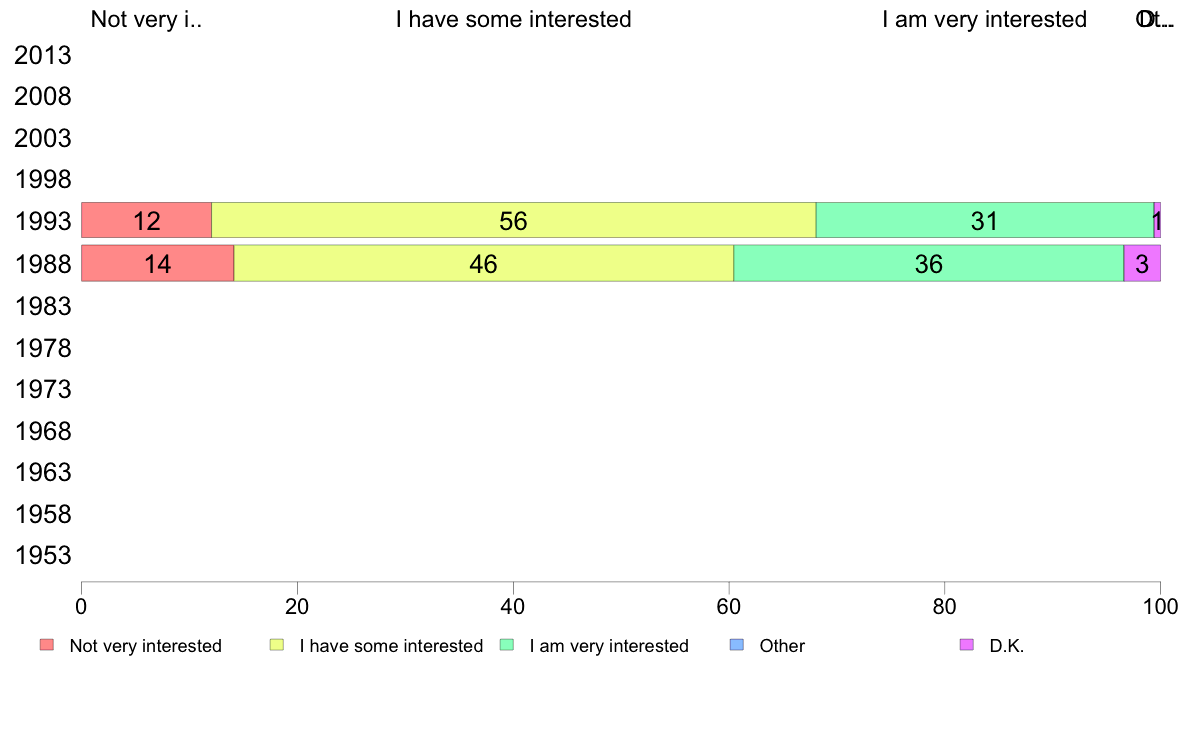
Task: Select the 1988 purple bar segment labeled 3
Action: [x=1142, y=264]
